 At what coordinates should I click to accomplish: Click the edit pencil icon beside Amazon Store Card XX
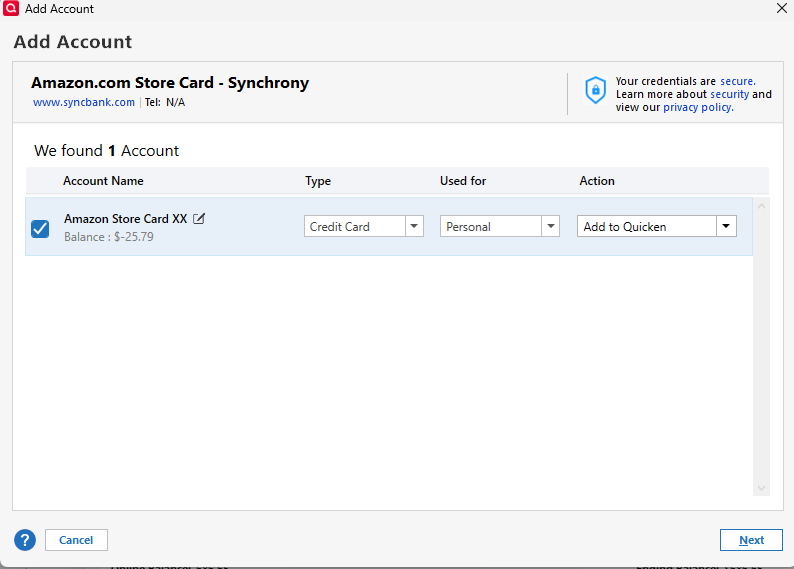199,219
